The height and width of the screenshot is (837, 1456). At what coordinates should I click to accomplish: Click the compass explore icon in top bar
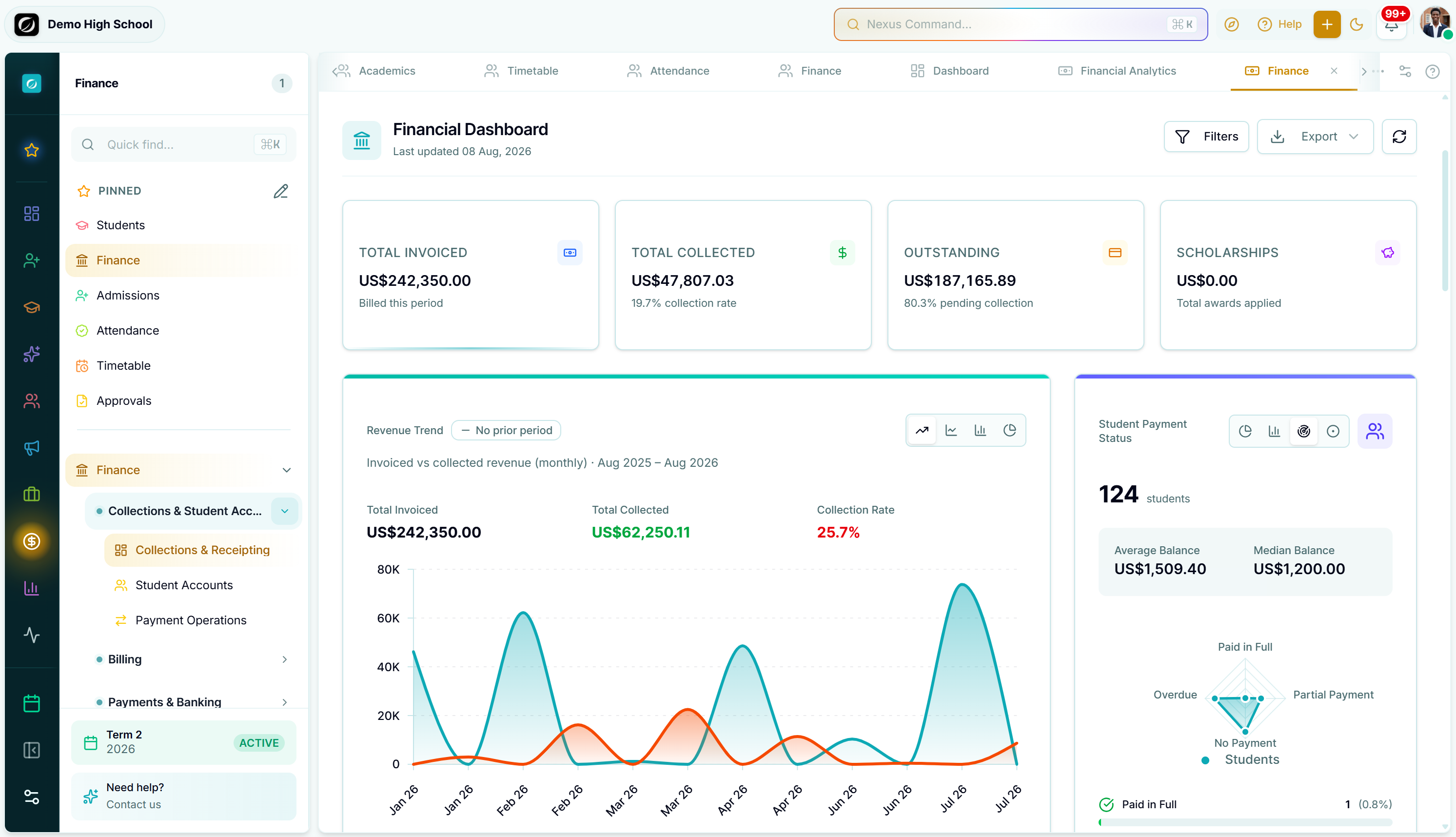(1231, 24)
